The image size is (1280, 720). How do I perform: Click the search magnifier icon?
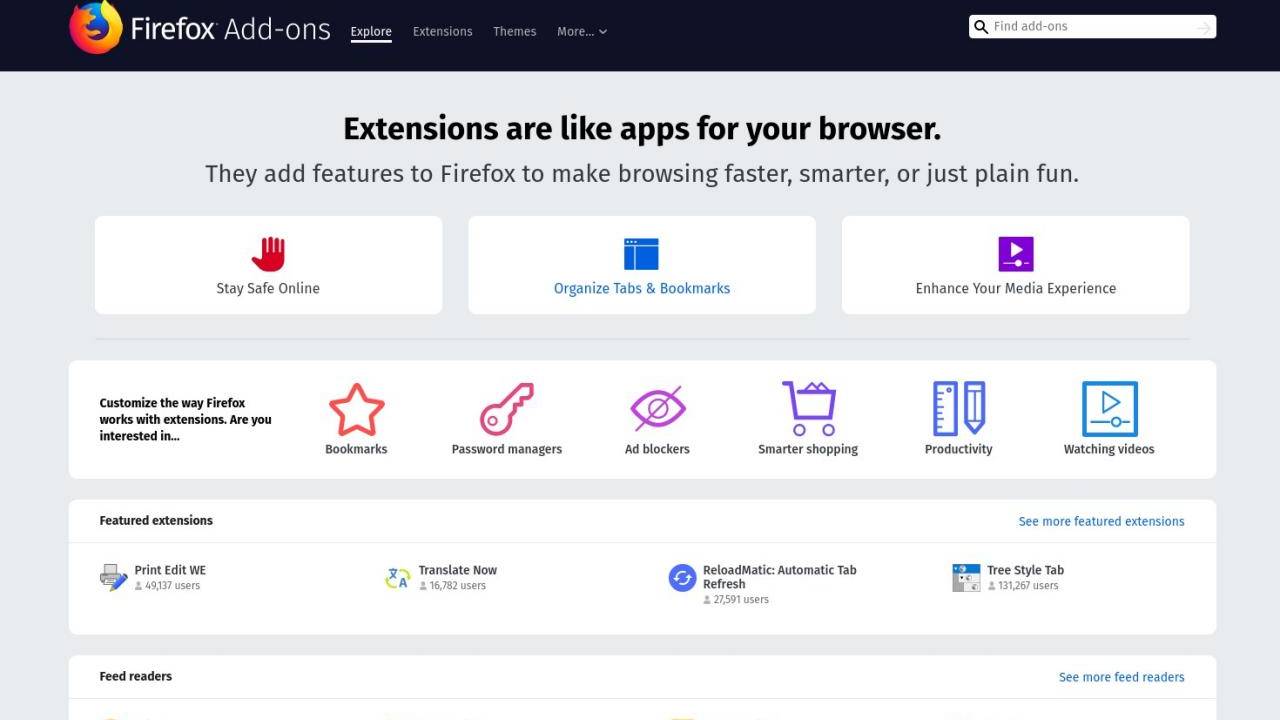[x=981, y=27]
